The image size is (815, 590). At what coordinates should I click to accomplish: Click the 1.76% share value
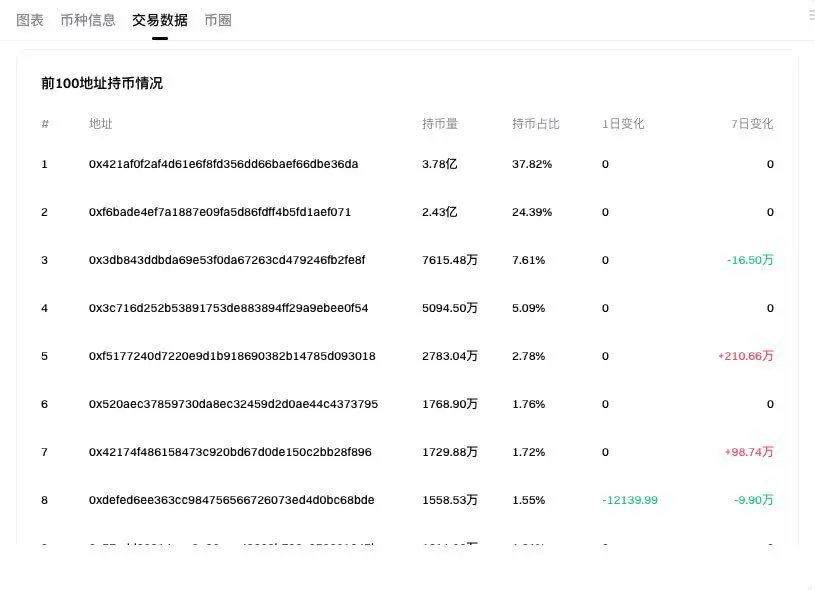point(529,404)
